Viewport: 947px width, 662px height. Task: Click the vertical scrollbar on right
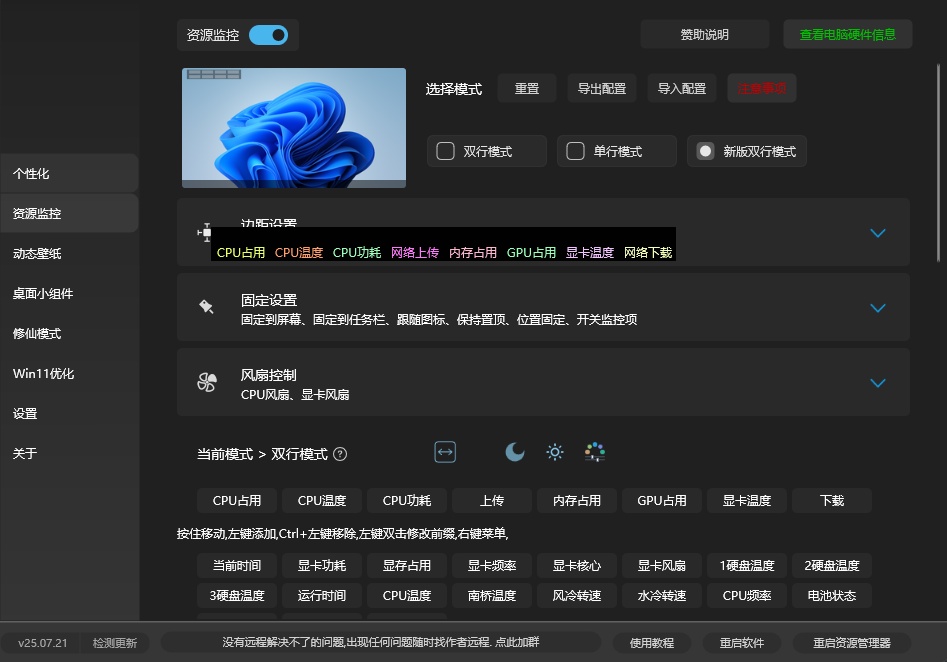938,163
